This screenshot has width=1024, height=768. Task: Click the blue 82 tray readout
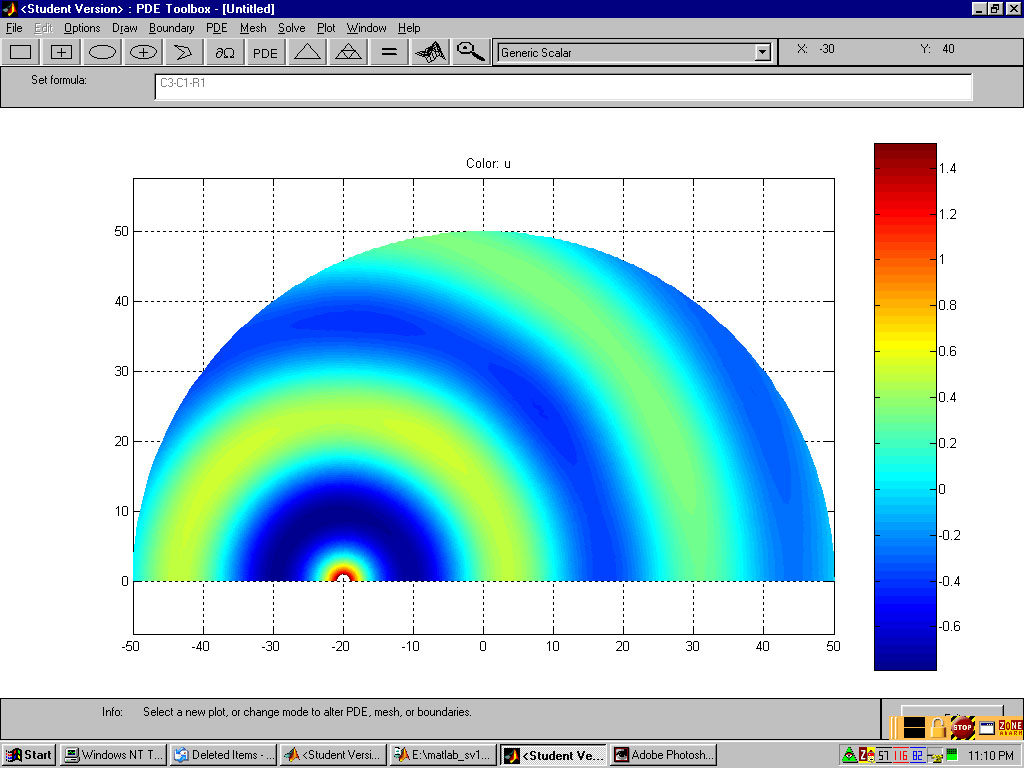pyautogui.click(x=918, y=756)
